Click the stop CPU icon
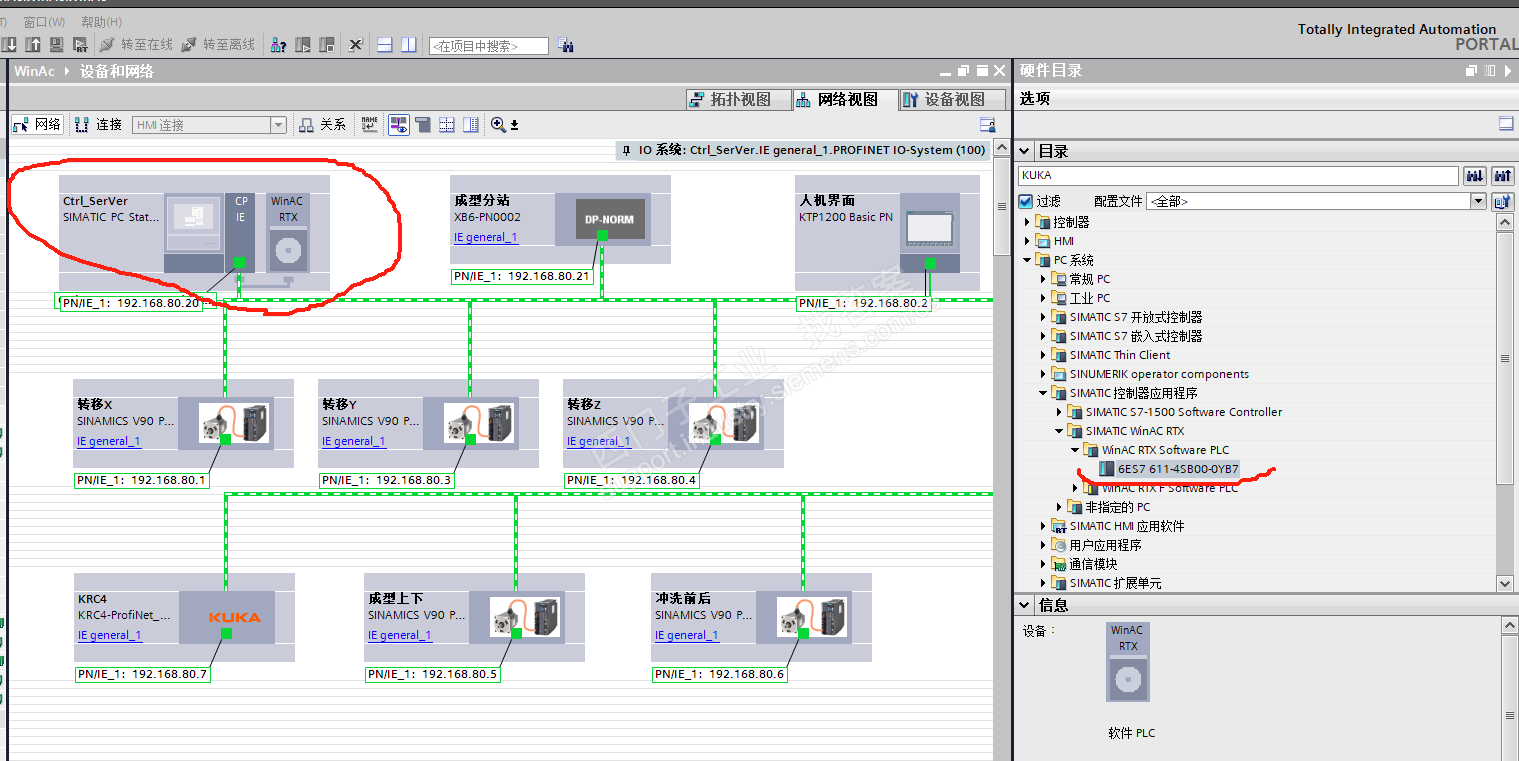The width and height of the screenshot is (1519, 761). (x=327, y=45)
